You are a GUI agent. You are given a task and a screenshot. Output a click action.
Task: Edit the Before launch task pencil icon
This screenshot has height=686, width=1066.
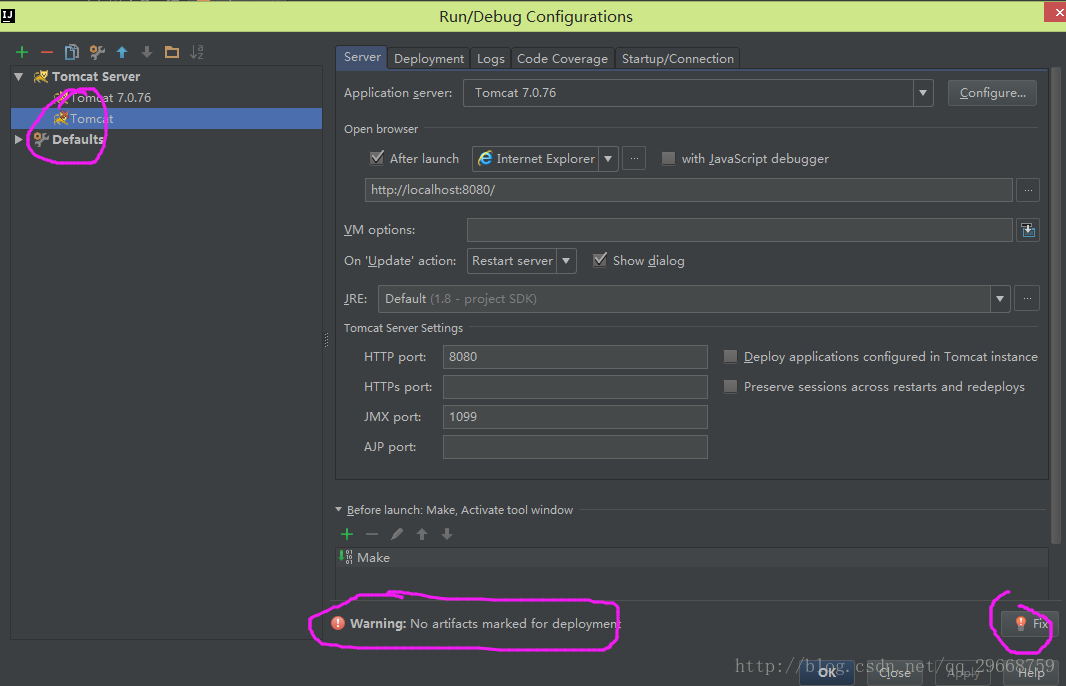(x=397, y=534)
